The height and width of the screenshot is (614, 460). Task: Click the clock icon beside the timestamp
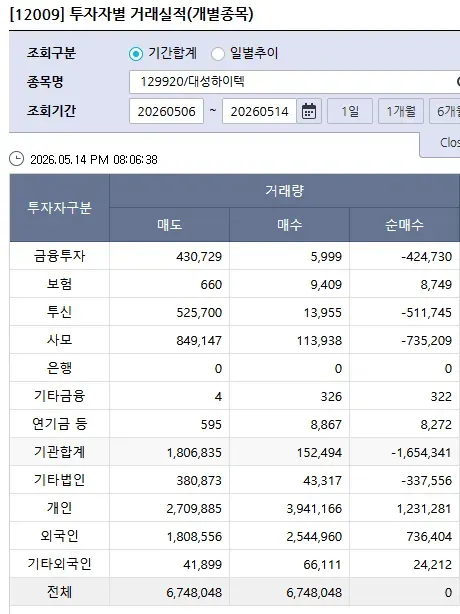point(16,159)
